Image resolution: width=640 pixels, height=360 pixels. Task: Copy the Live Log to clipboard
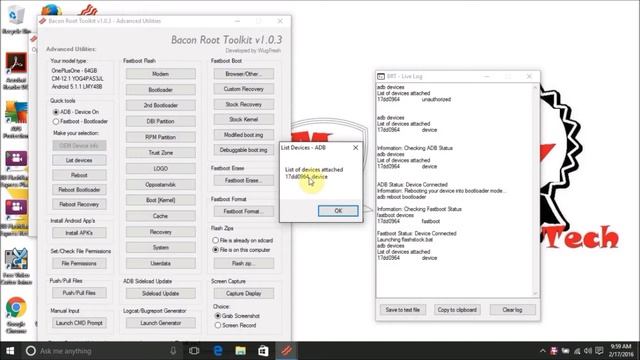tap(457, 310)
